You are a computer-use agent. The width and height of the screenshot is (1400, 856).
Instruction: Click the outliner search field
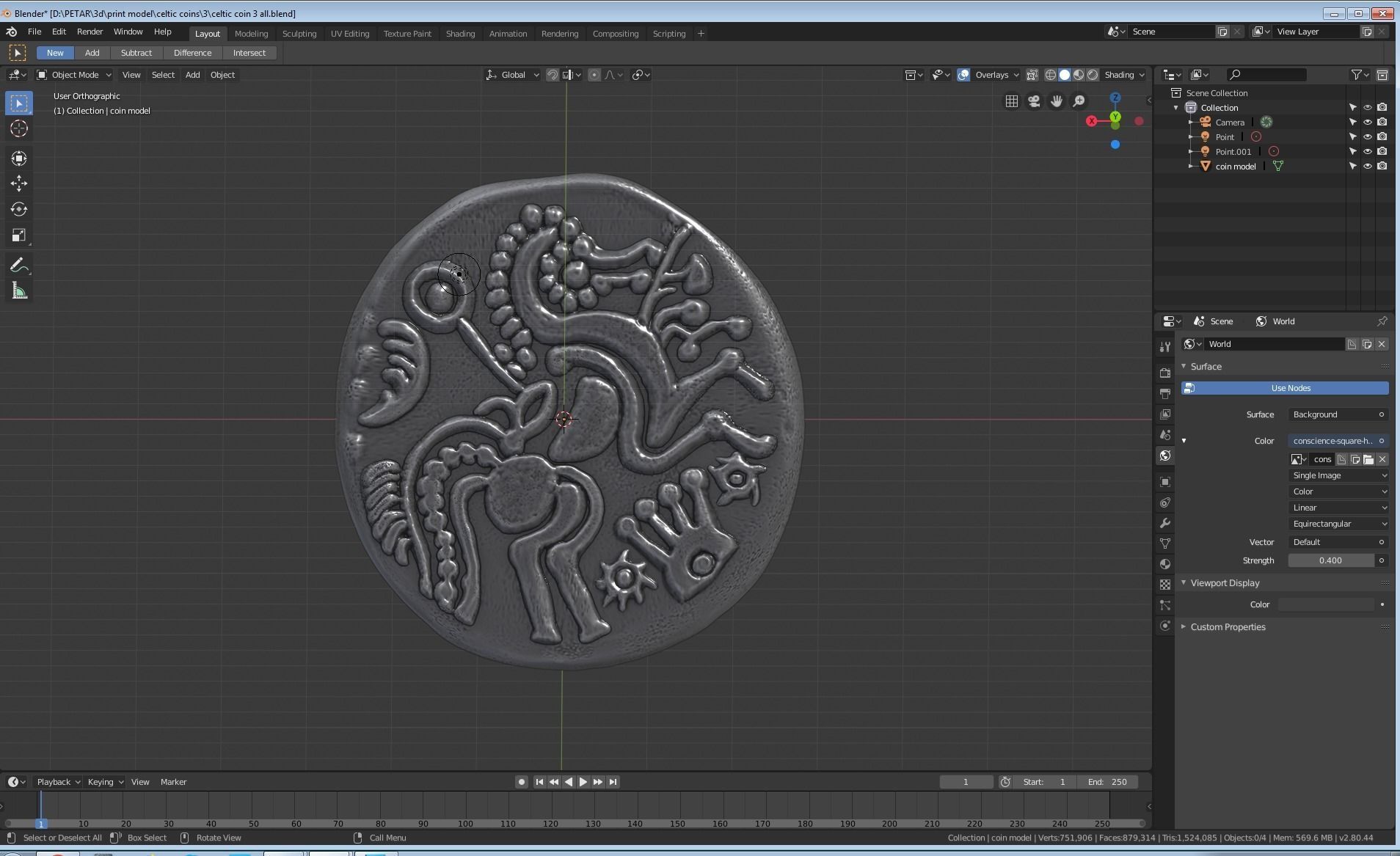pyautogui.click(x=1266, y=75)
